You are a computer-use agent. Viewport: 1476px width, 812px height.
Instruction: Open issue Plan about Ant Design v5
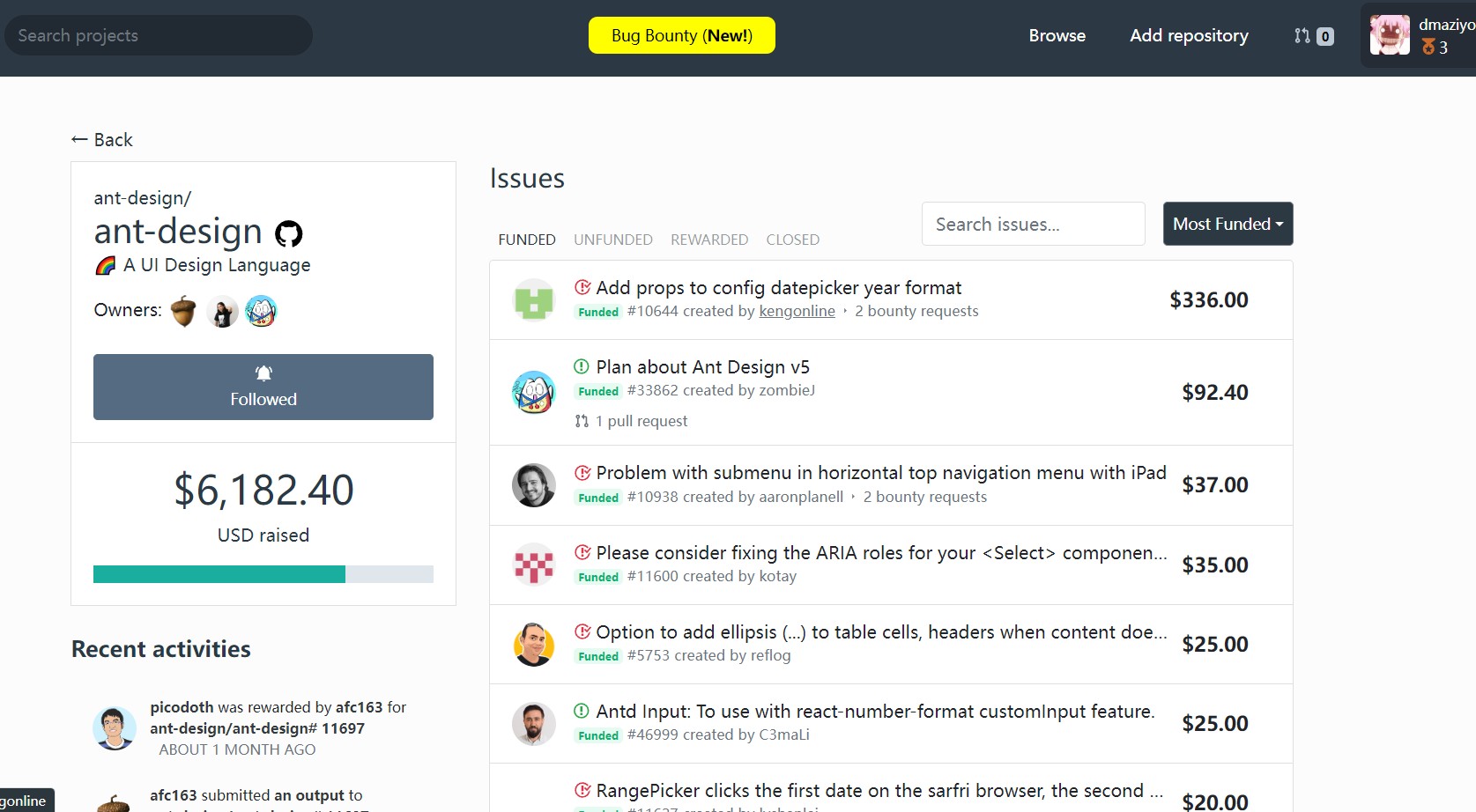click(x=703, y=367)
